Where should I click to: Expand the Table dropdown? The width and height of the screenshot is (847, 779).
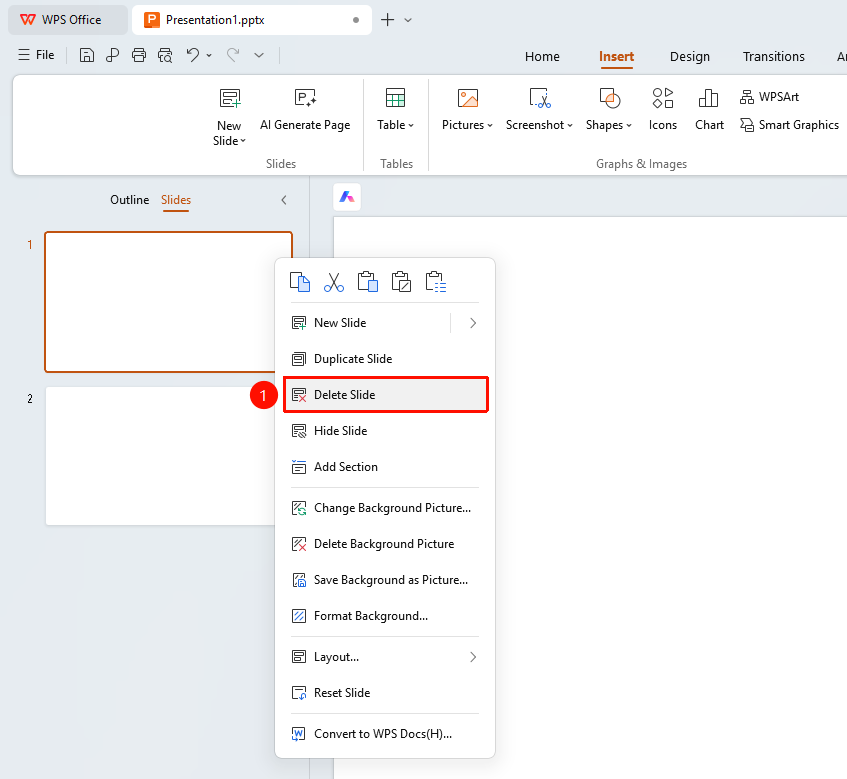point(395,111)
